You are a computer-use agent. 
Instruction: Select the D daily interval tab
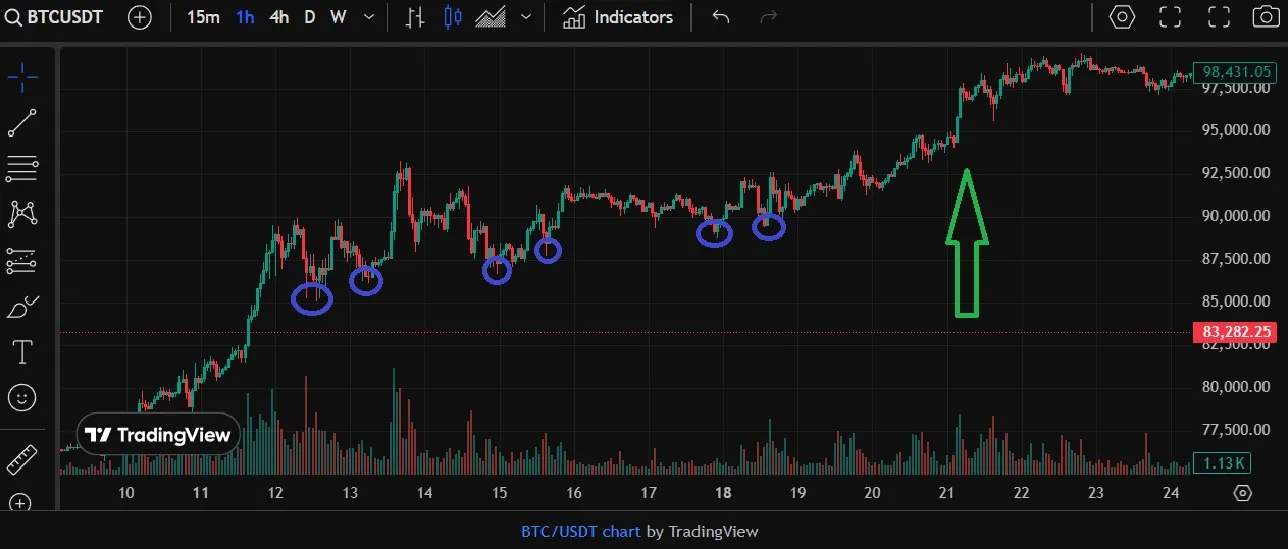309,17
